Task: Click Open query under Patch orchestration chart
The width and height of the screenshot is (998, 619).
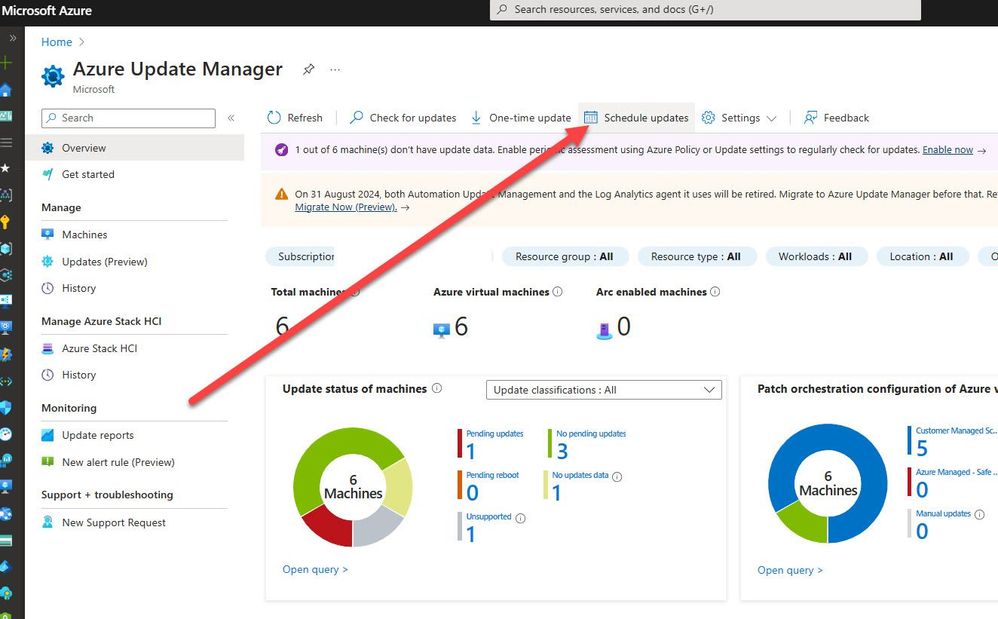Action: pos(790,570)
